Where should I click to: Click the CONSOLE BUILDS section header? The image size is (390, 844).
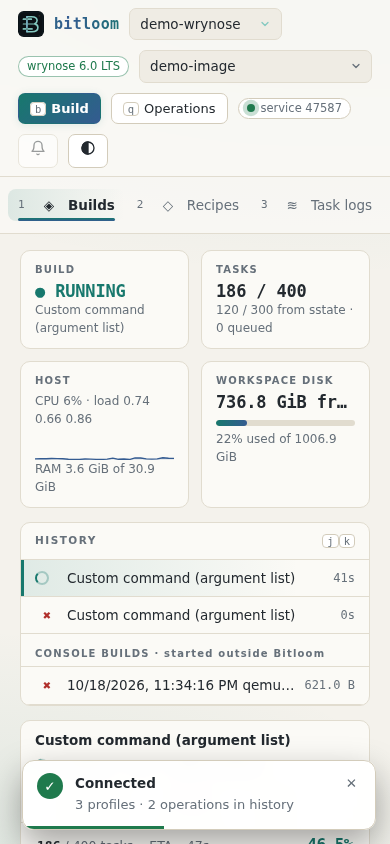[x=180, y=653]
